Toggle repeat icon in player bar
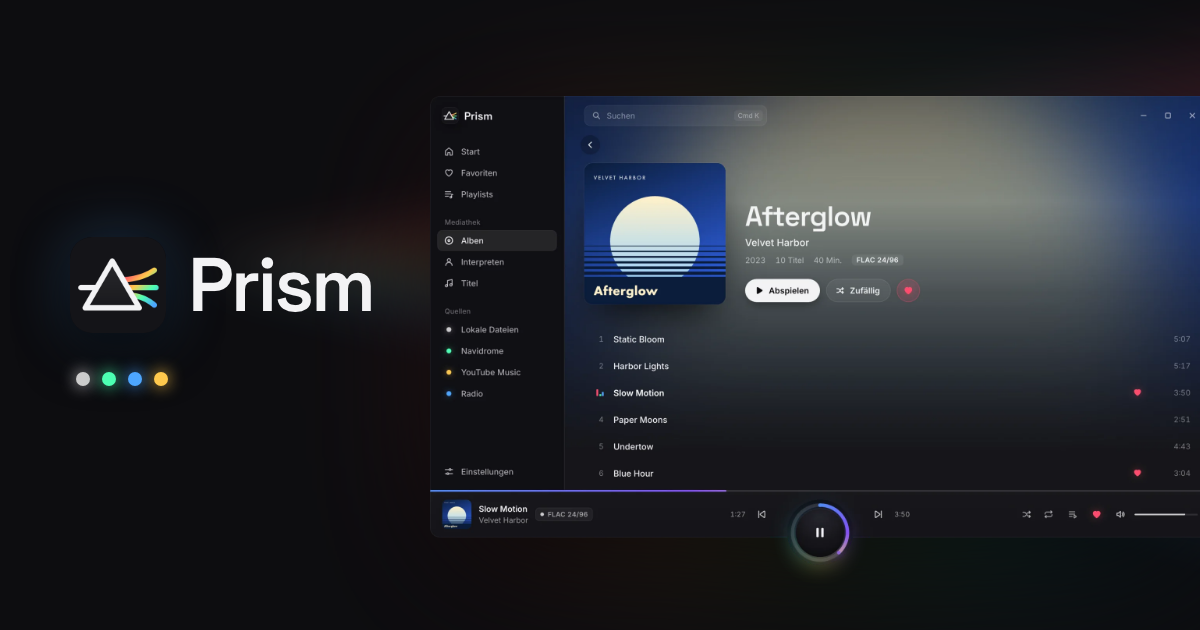 click(x=1049, y=514)
